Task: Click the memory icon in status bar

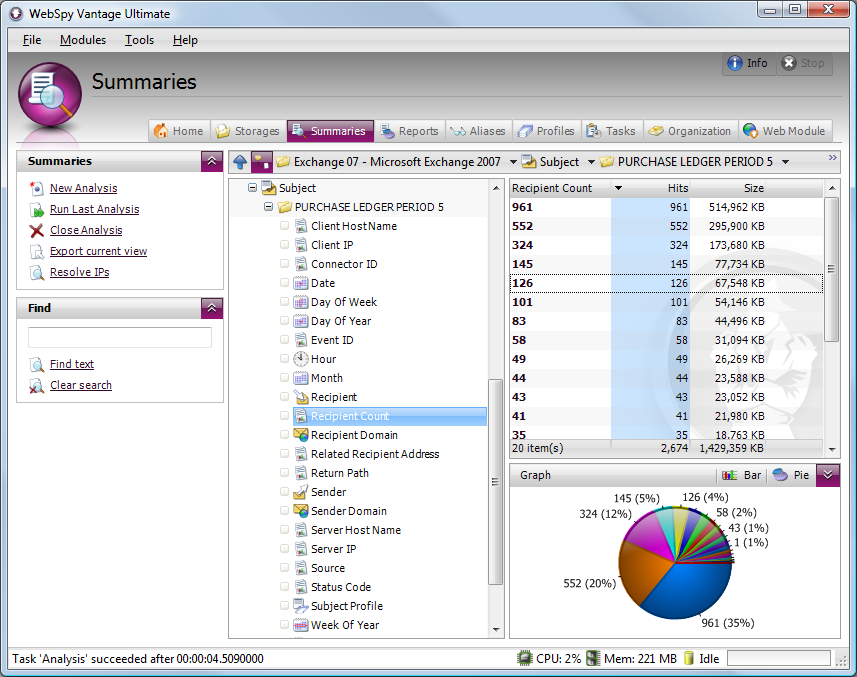Action: pos(593,658)
